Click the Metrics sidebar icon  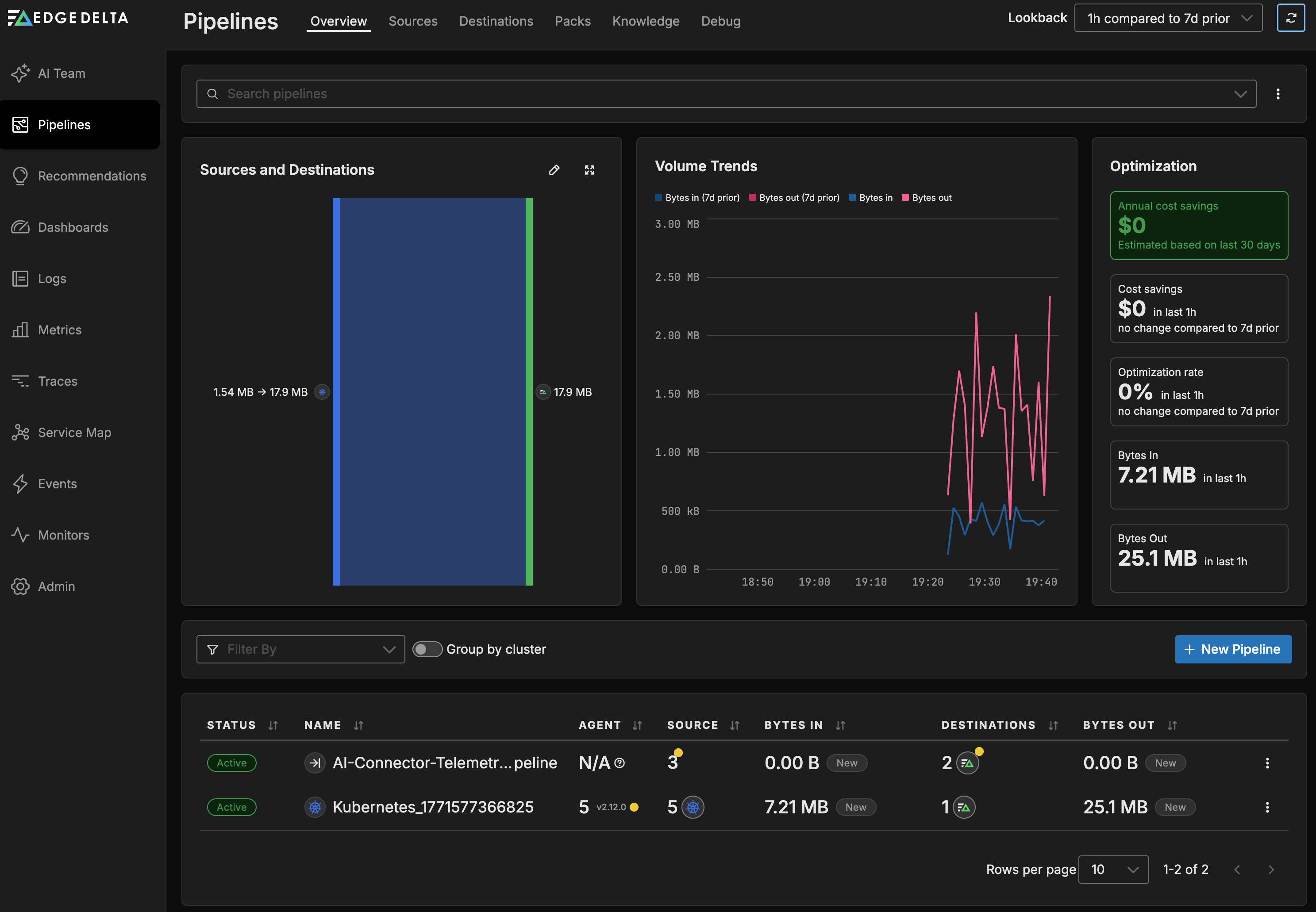pos(21,330)
